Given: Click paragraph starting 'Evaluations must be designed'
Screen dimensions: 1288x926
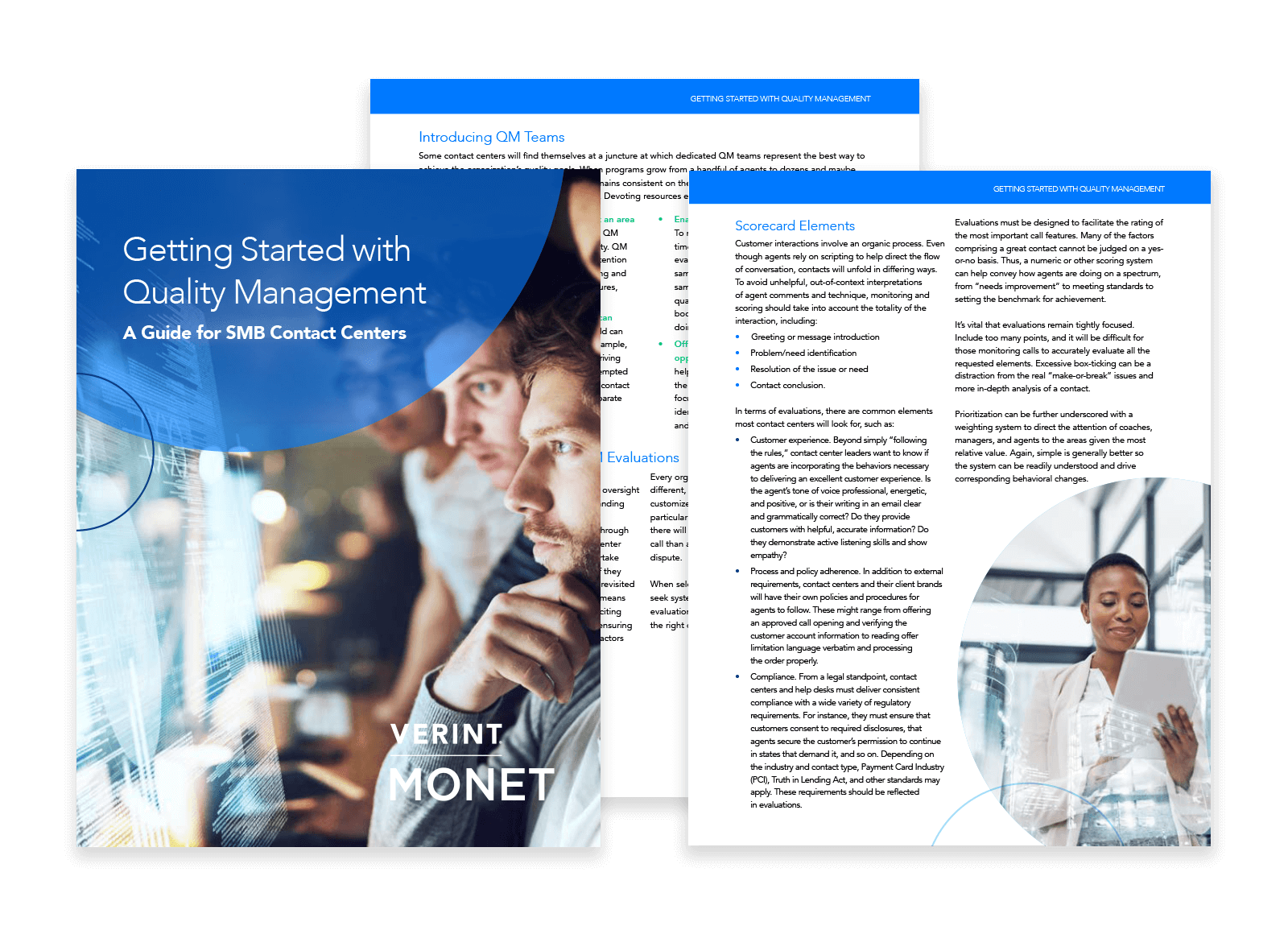Looking at the screenshot, I should click(x=1059, y=261).
